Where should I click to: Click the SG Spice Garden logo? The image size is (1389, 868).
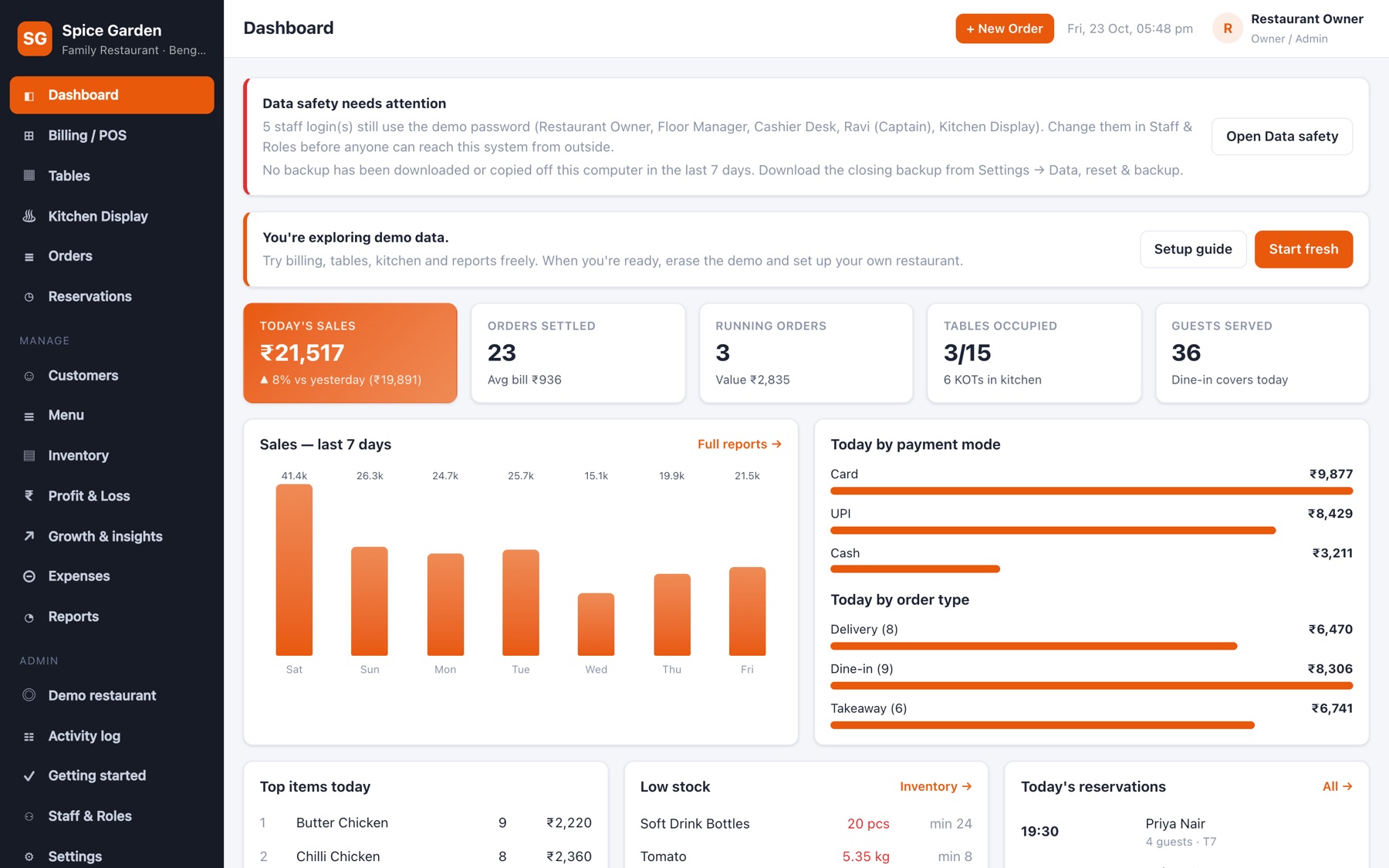[x=35, y=39]
